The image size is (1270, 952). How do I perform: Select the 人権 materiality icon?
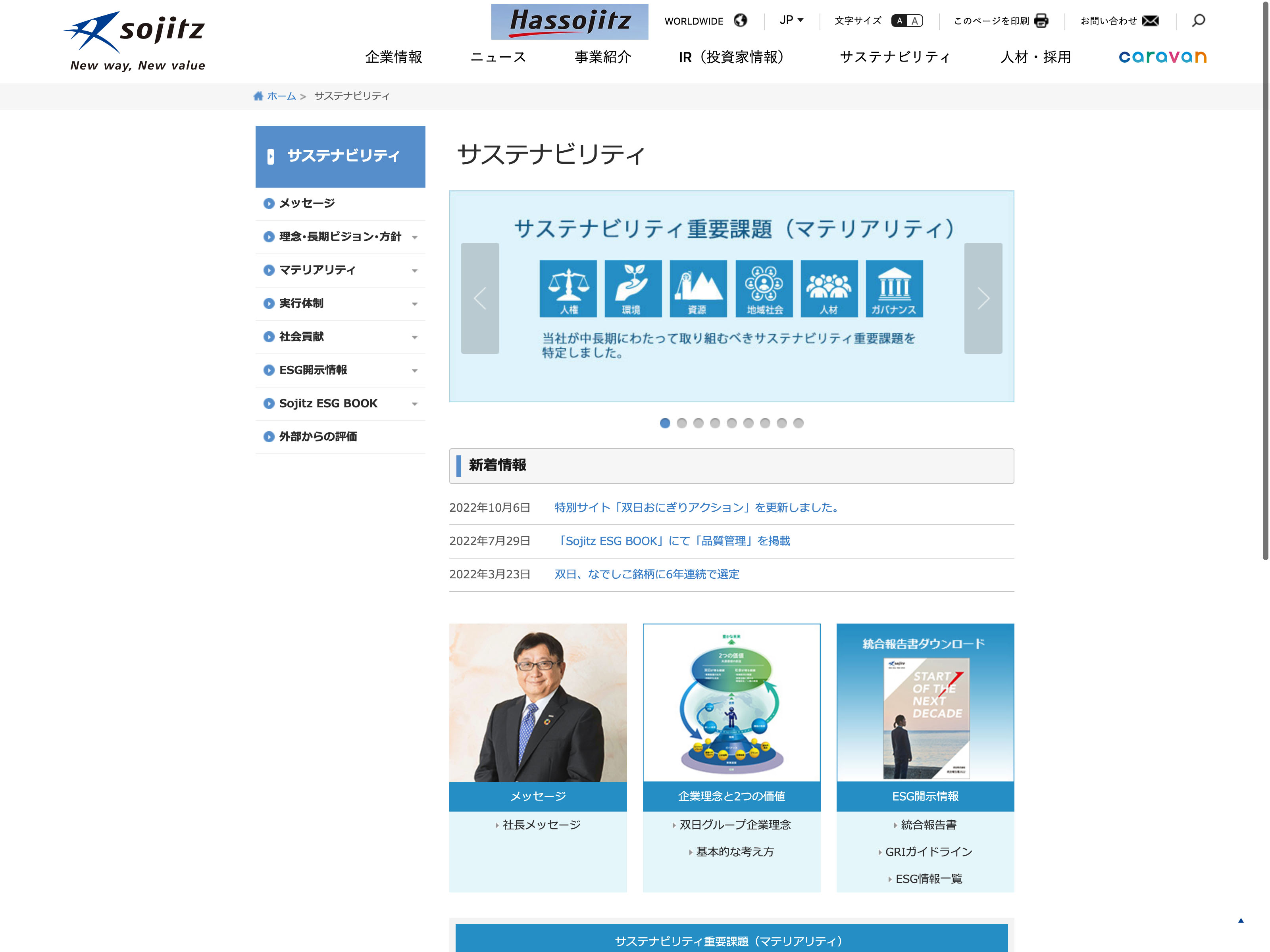(x=568, y=289)
